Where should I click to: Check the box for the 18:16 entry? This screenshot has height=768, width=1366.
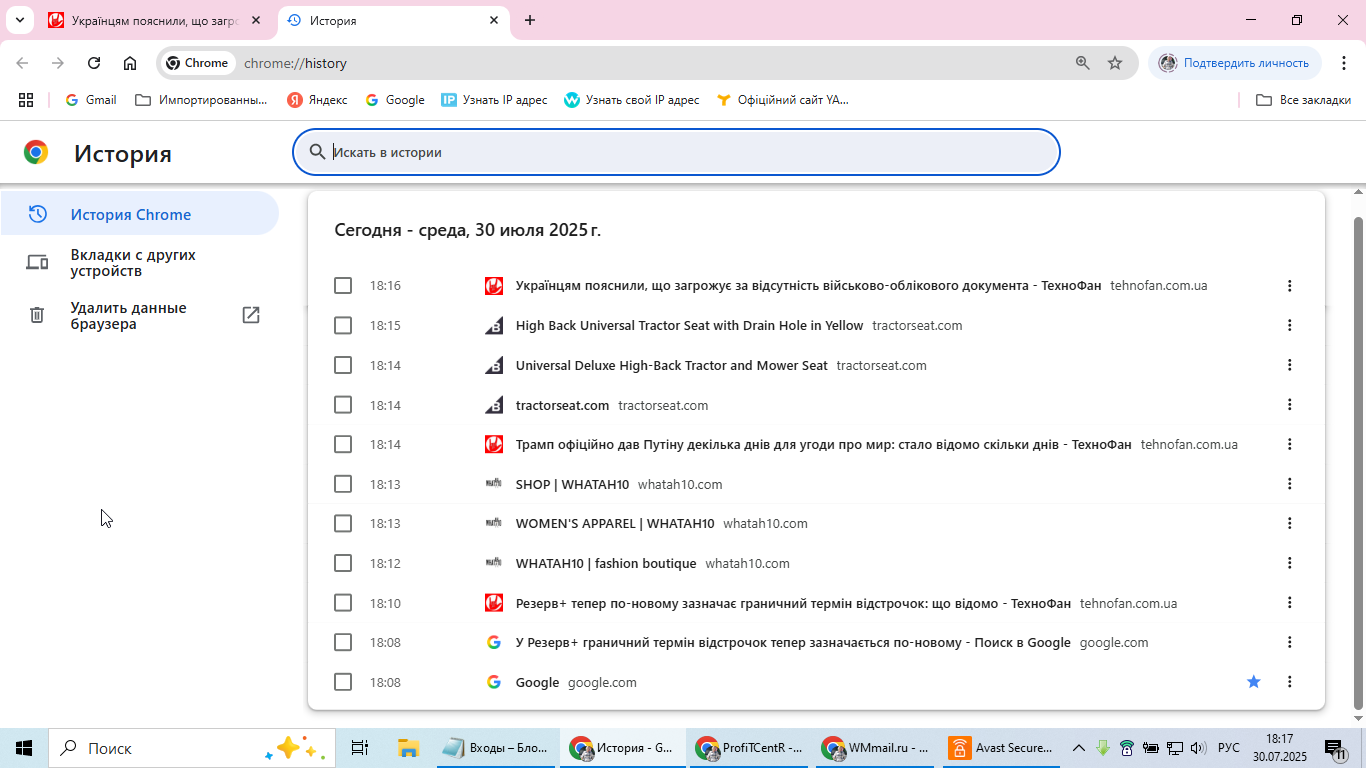pyautogui.click(x=343, y=286)
